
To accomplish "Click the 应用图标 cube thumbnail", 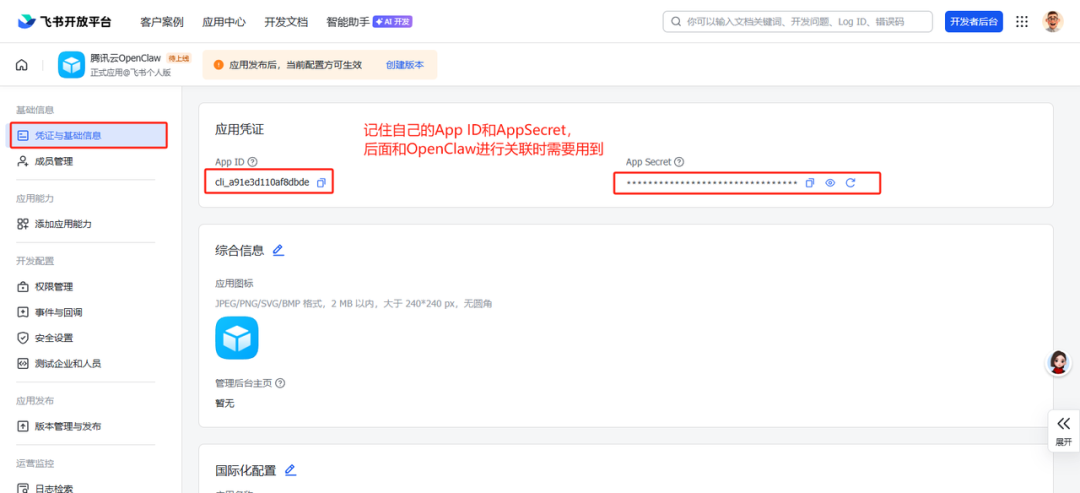I will tap(237, 338).
